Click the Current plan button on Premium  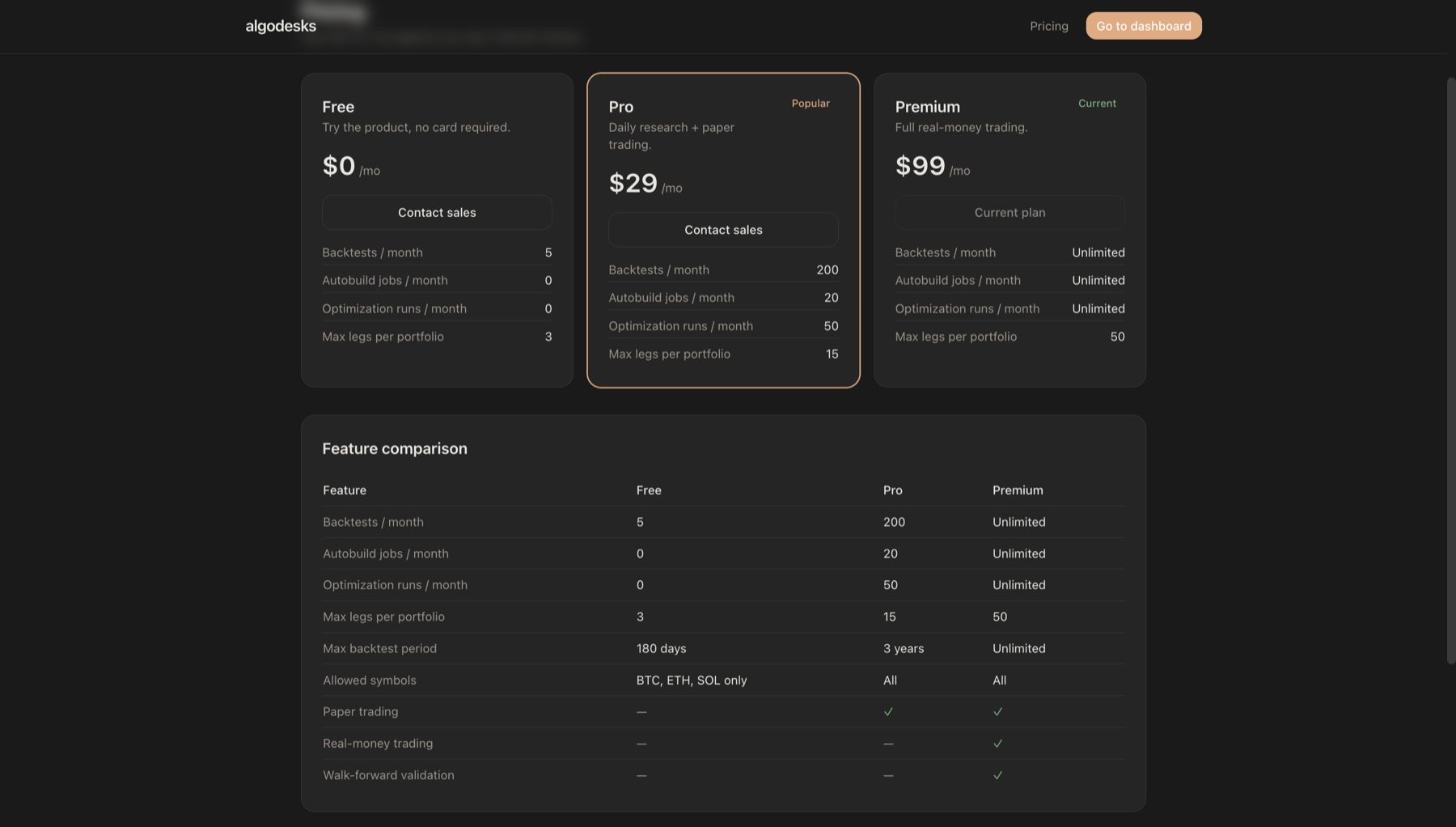point(1009,212)
